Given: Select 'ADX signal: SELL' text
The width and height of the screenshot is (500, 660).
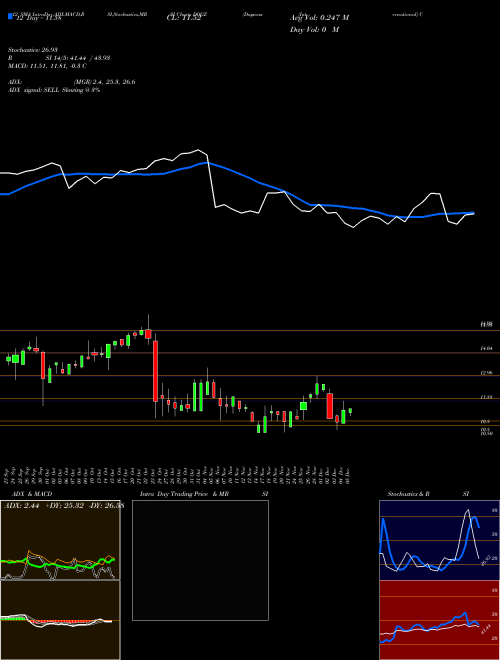Looking at the screenshot, I should pyautogui.click(x=54, y=90).
